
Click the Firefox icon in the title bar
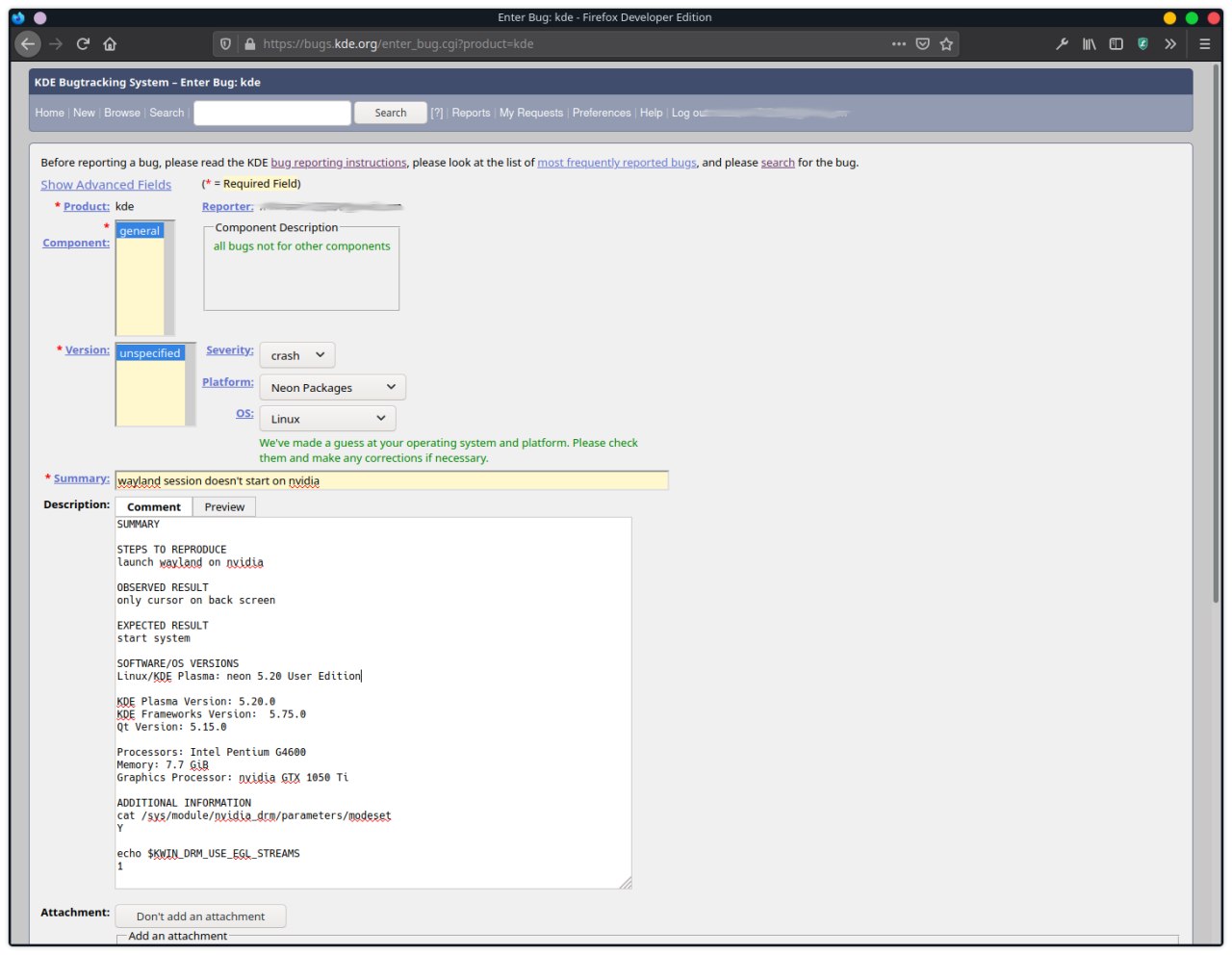pos(18,17)
